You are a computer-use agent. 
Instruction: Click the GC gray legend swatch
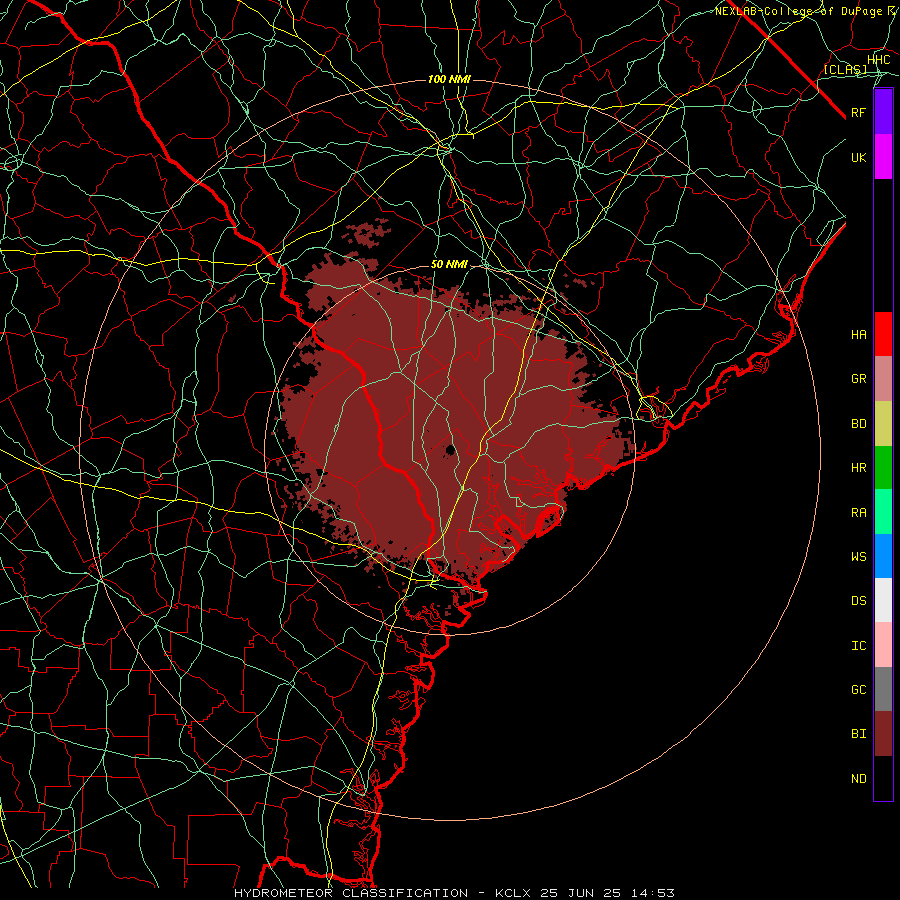pos(883,689)
